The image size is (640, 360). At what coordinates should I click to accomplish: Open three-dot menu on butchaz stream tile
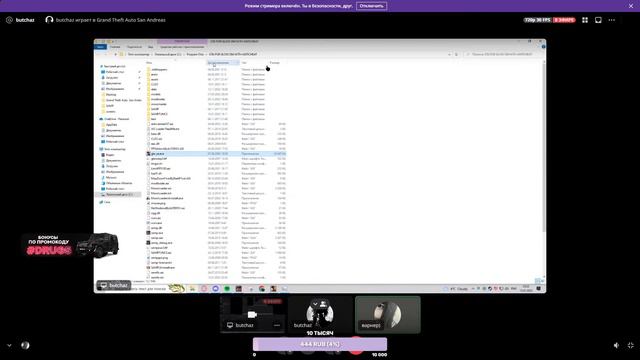click(x=277, y=325)
